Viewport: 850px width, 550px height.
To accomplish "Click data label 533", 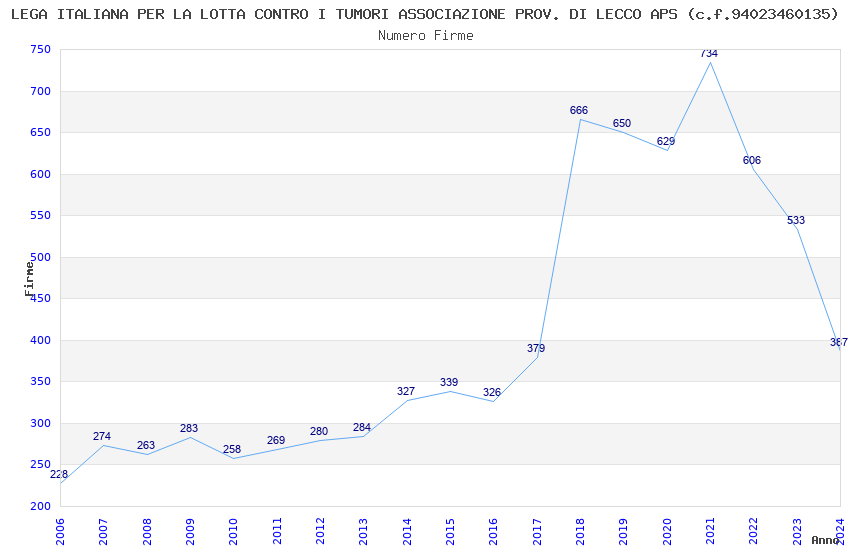I will 796,220.
